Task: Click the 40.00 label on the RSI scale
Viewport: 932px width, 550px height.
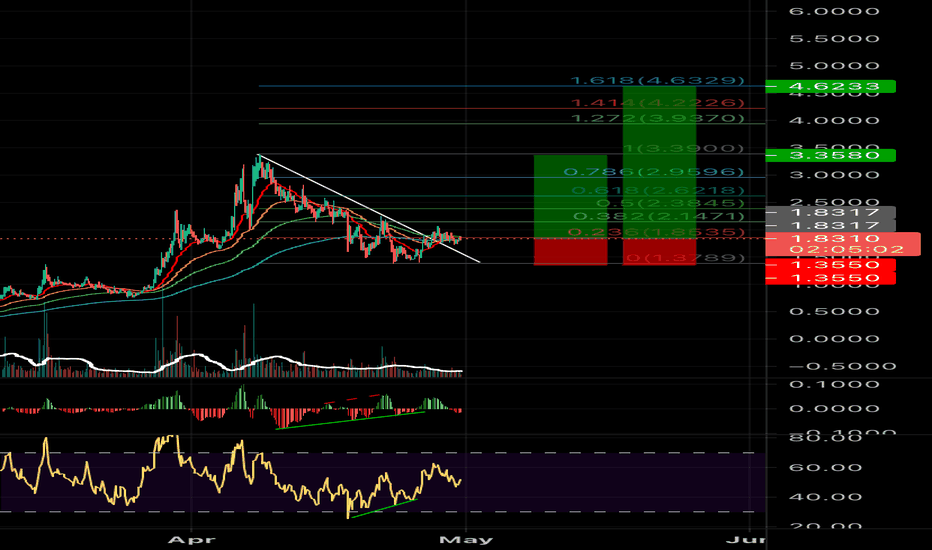Action: [x=825, y=497]
